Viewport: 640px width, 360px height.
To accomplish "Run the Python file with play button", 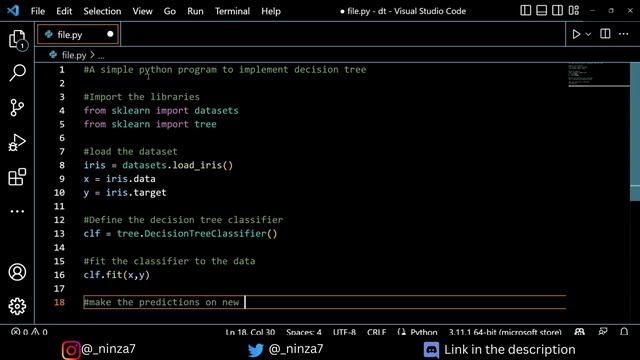I will point(576,34).
